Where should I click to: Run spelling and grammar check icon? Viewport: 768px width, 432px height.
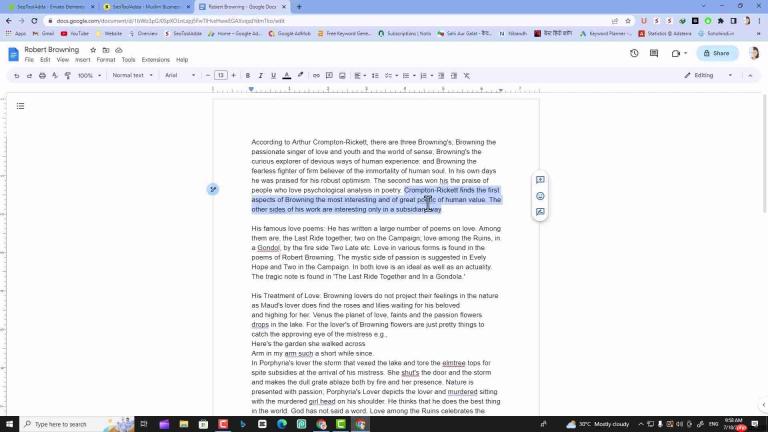pos(55,75)
